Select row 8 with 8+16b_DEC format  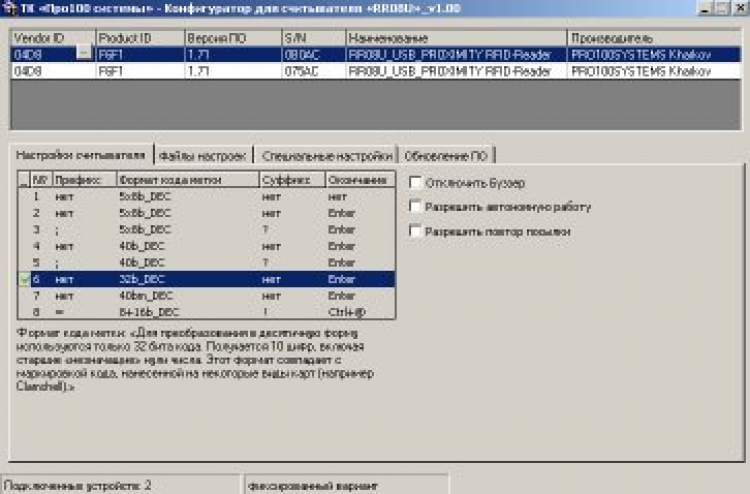click(x=206, y=312)
